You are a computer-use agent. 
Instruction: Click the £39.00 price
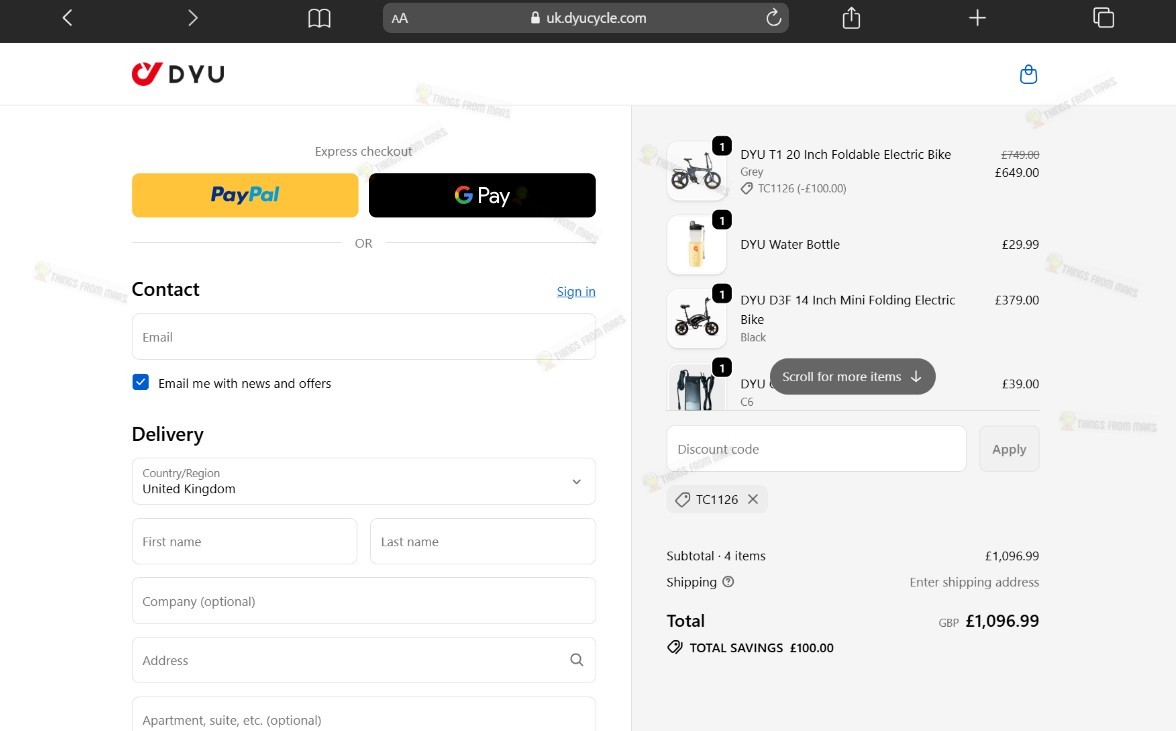[x=1020, y=384]
